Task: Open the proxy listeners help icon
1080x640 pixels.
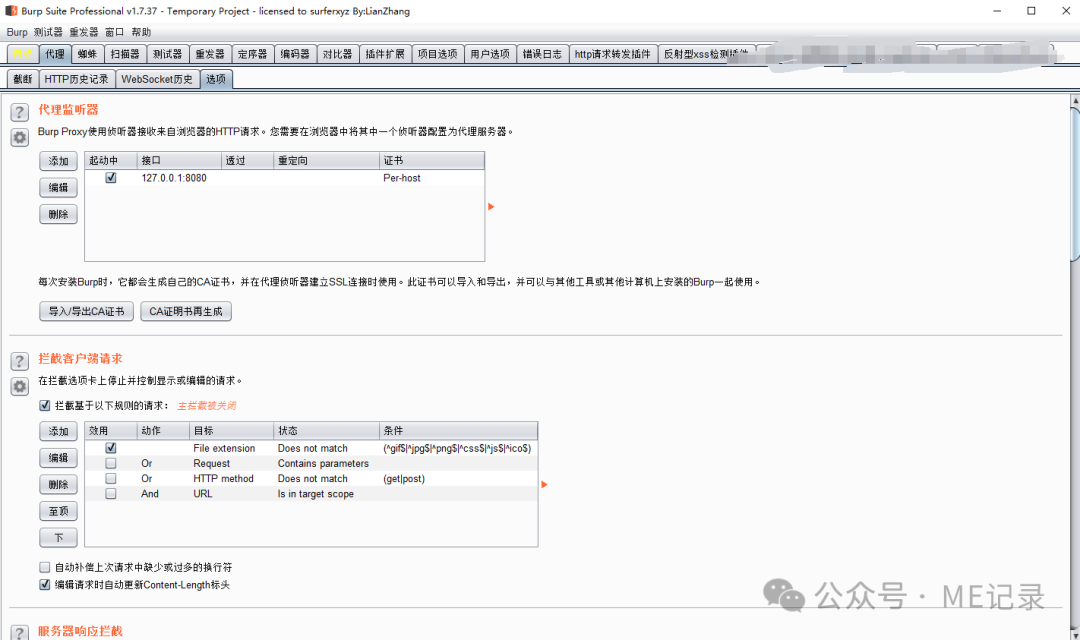Action: (x=19, y=111)
